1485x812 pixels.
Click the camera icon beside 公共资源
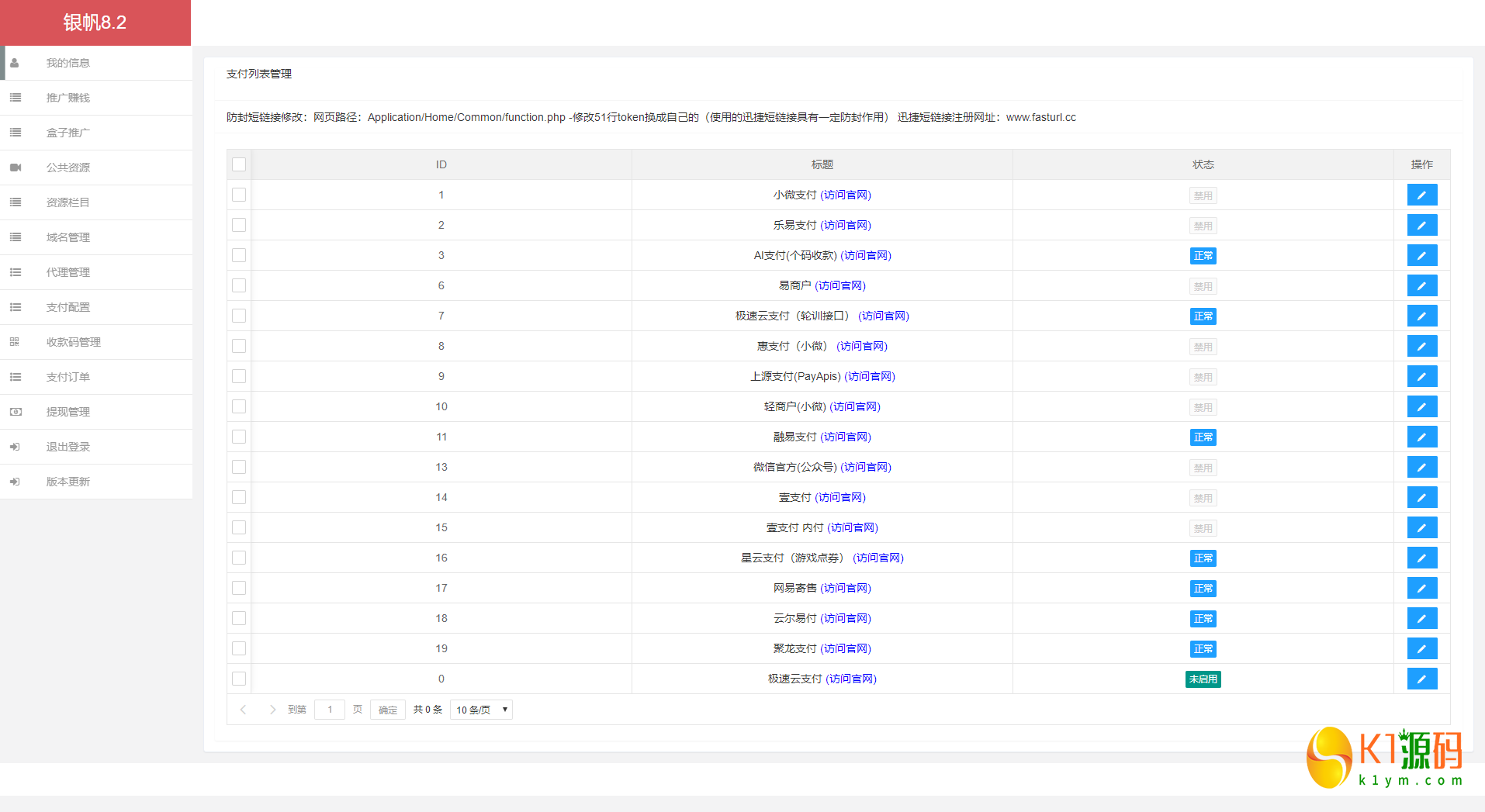pos(15,168)
